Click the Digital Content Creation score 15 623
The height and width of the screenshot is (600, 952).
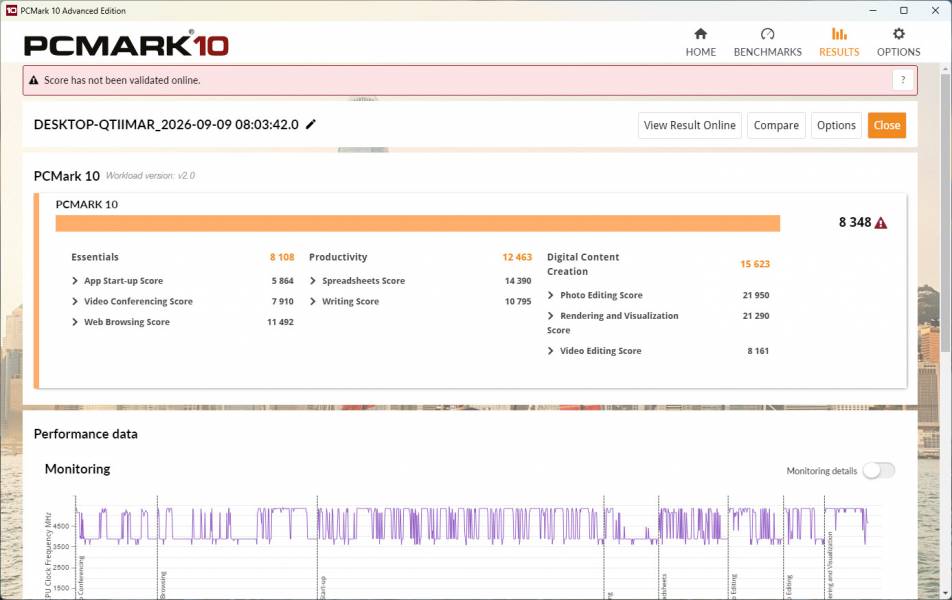tap(755, 264)
